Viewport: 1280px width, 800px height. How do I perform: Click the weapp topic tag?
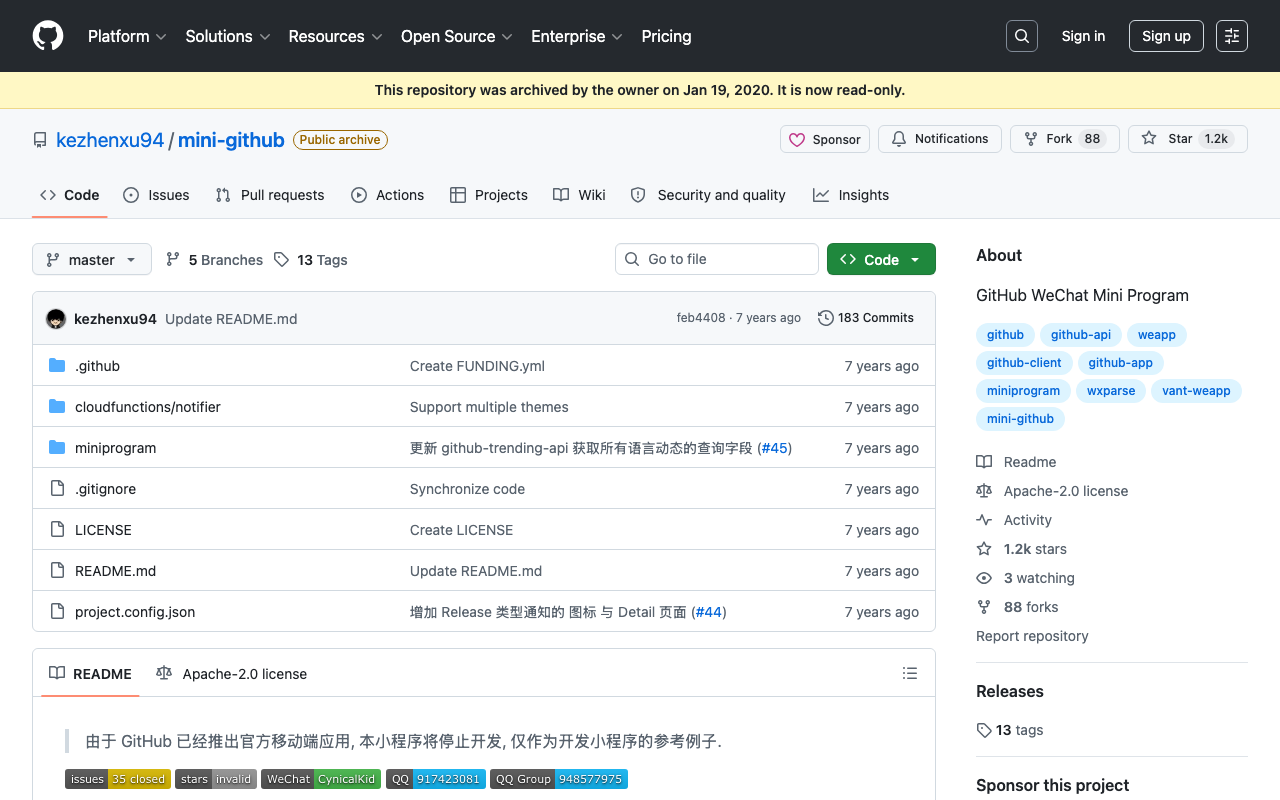pyautogui.click(x=1157, y=335)
